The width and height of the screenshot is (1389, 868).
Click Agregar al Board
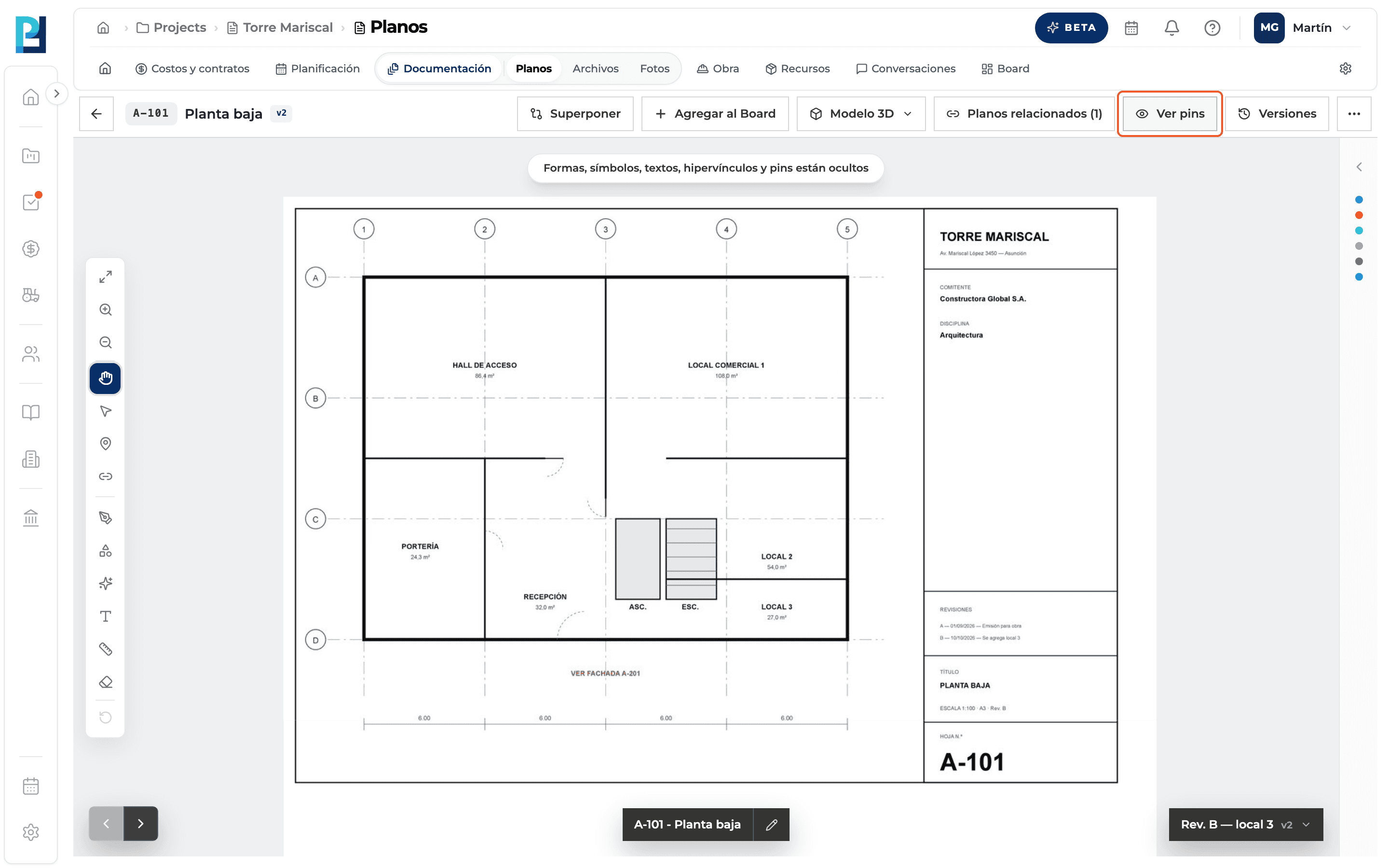715,114
